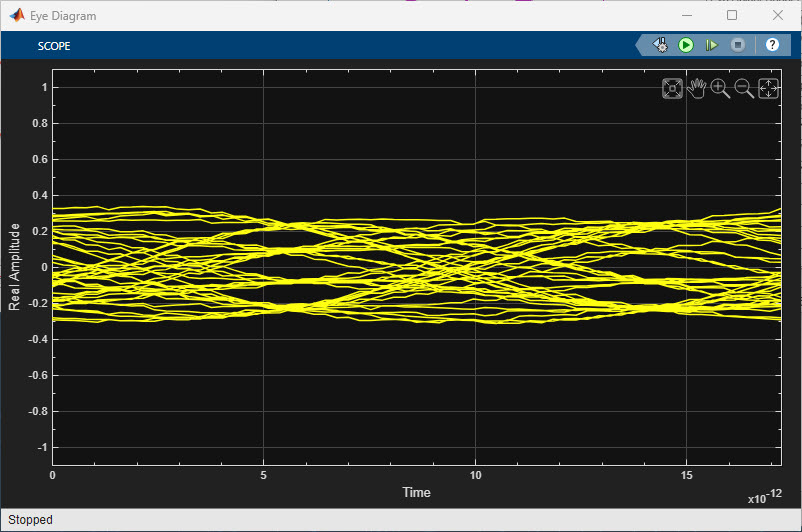Screen dimensions: 802x532
Task: Open the scope configuration settings icon
Action: pos(661,45)
